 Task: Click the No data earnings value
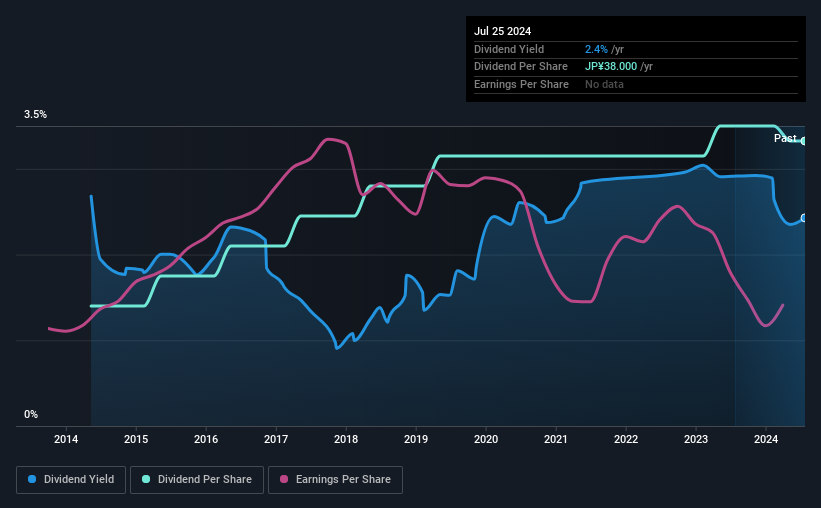(604, 84)
